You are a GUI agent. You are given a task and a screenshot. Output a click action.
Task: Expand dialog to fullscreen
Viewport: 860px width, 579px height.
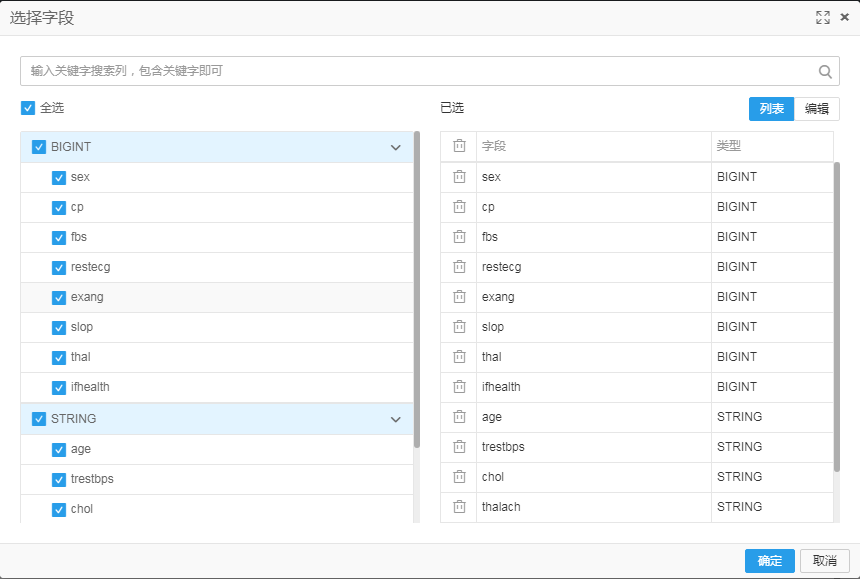pyautogui.click(x=823, y=18)
